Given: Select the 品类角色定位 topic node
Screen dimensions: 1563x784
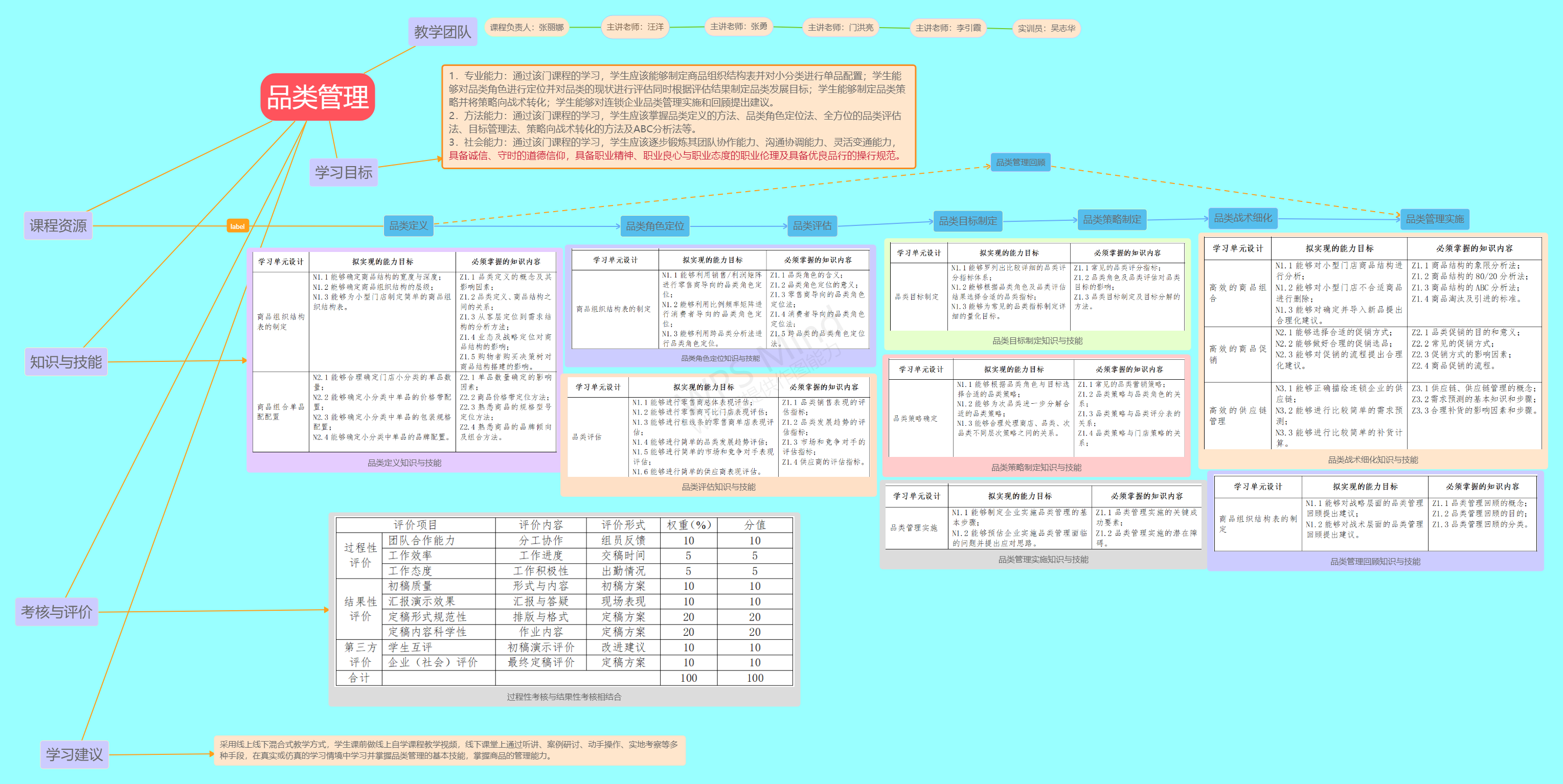Looking at the screenshot, I should (x=654, y=226).
